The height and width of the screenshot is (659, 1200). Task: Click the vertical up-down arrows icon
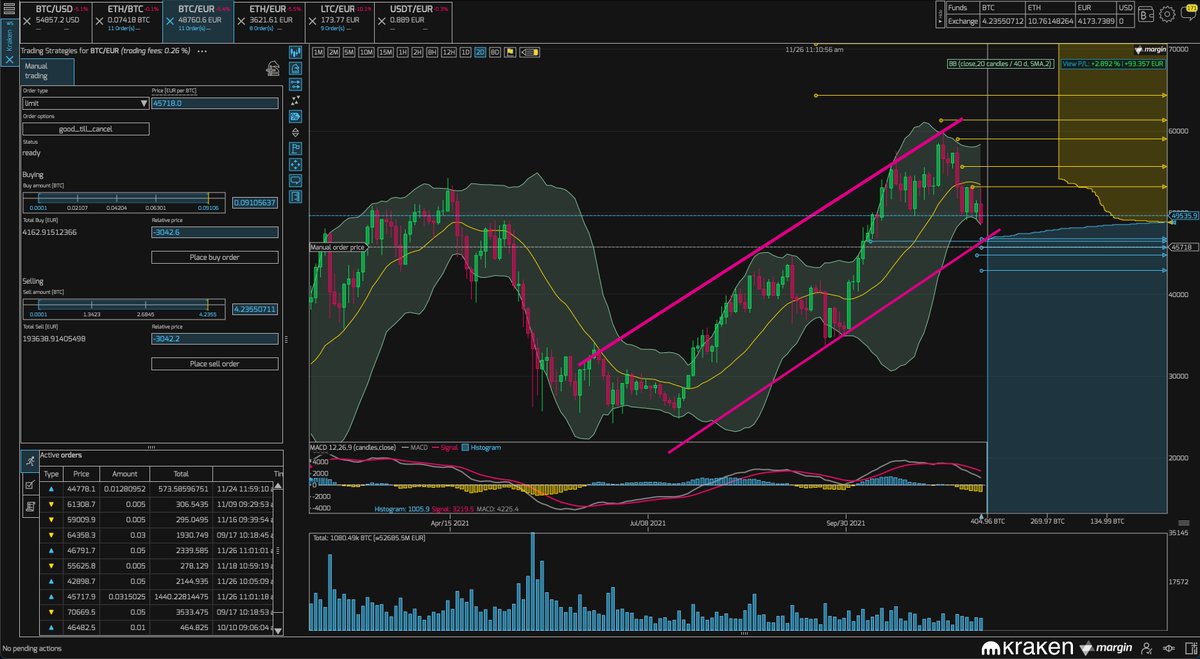pyautogui.click(x=296, y=132)
